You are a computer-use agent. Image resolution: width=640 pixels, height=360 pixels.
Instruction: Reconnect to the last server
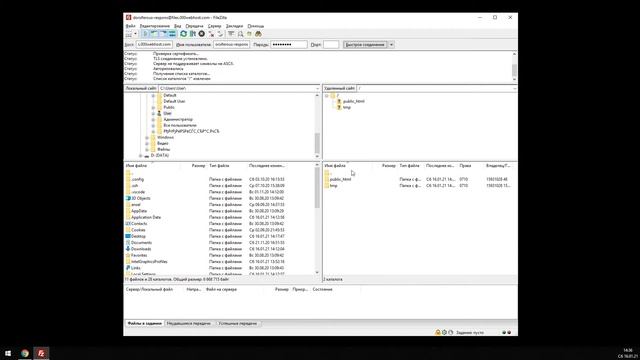click(x=220, y=34)
